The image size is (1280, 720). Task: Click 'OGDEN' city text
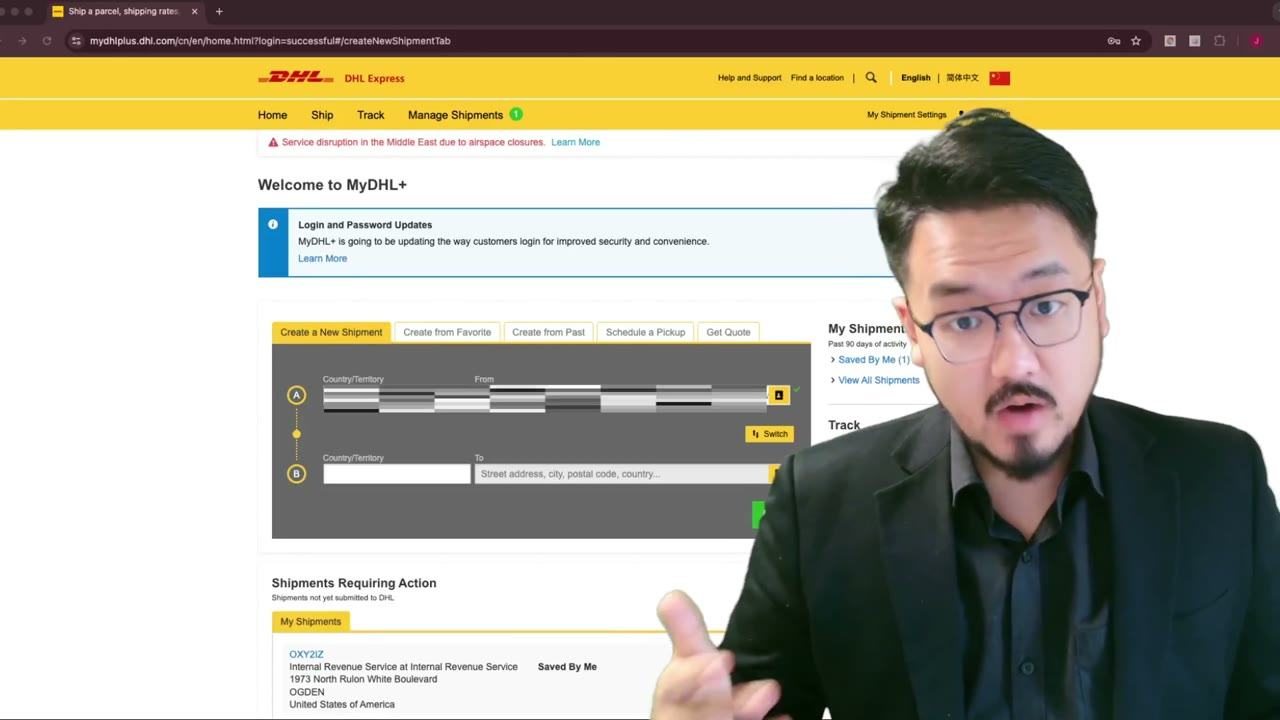(307, 692)
